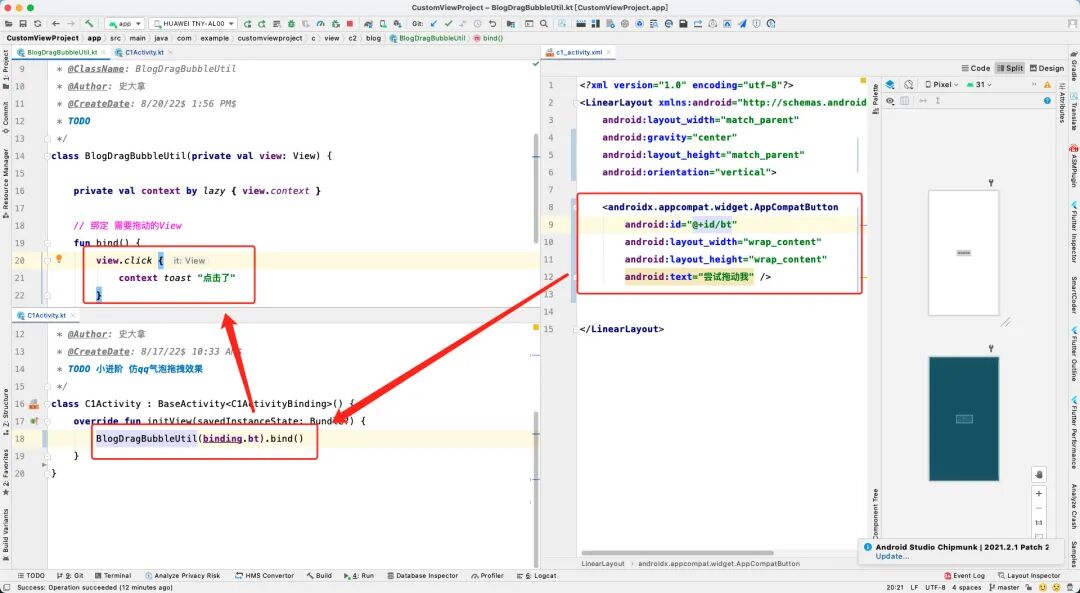Click the horizontal scrollbar under XML editor

point(677,552)
